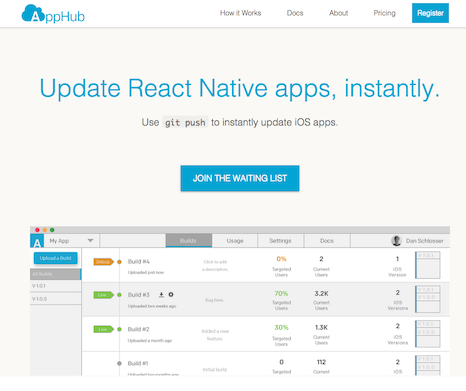Click Upload a Build button

[55, 258]
